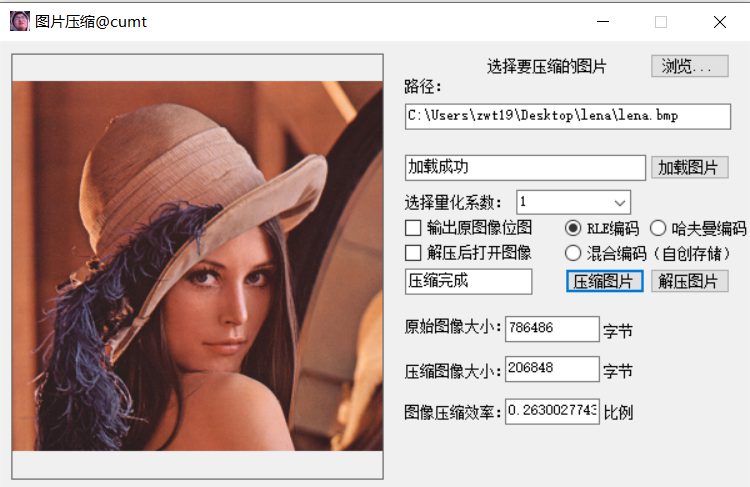
Task: Click the 比例 label text
Action: 618,412
